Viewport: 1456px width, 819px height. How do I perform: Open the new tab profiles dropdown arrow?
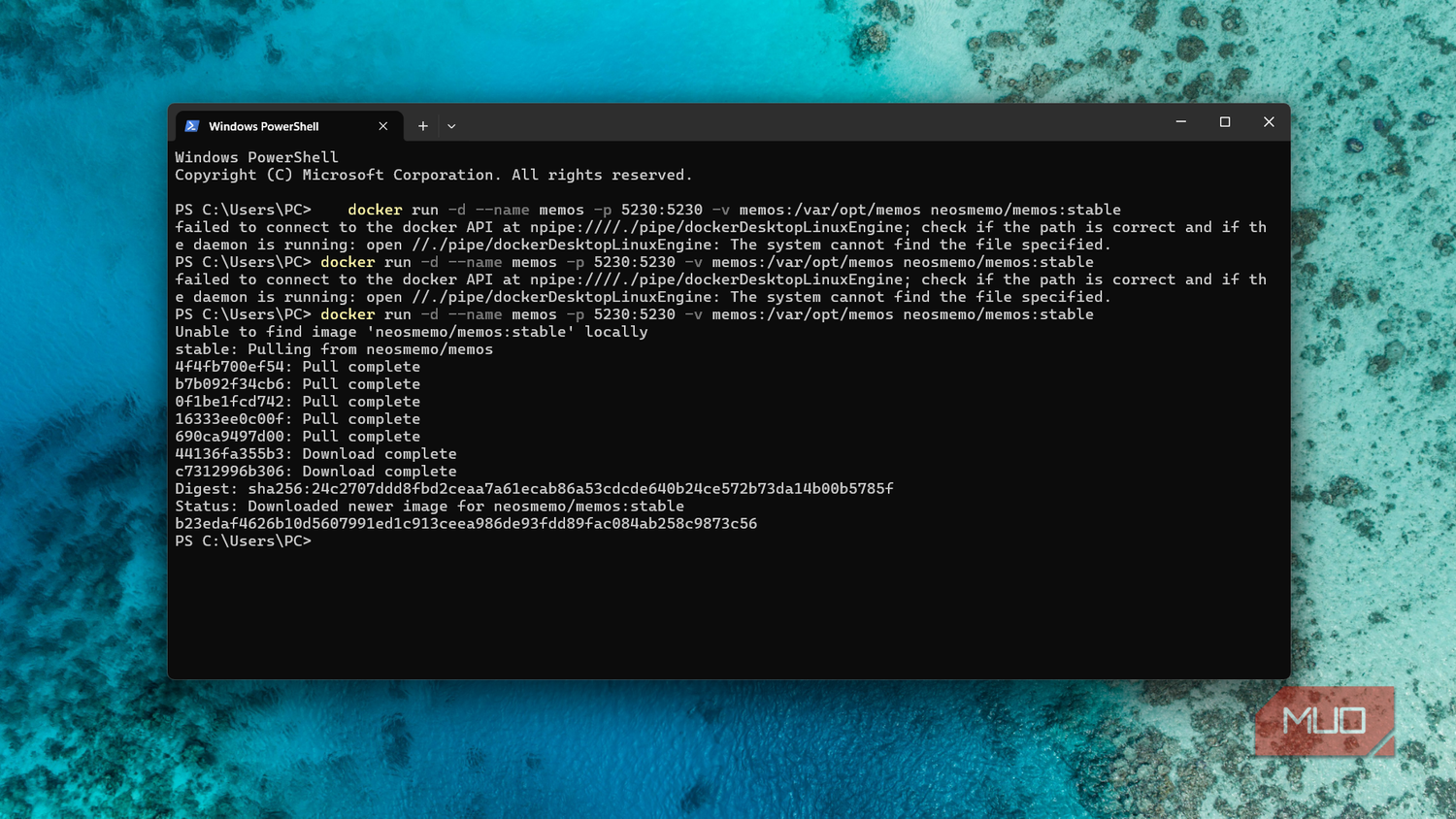(451, 126)
